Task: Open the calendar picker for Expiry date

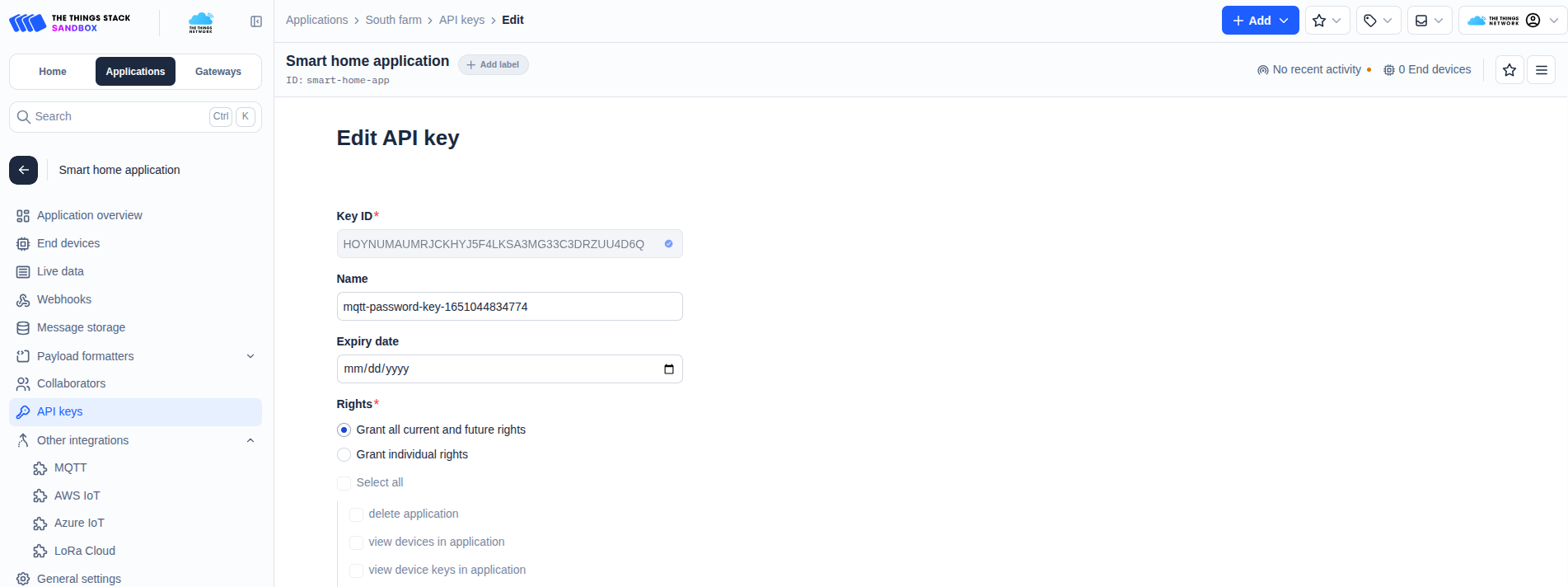Action: click(x=669, y=369)
